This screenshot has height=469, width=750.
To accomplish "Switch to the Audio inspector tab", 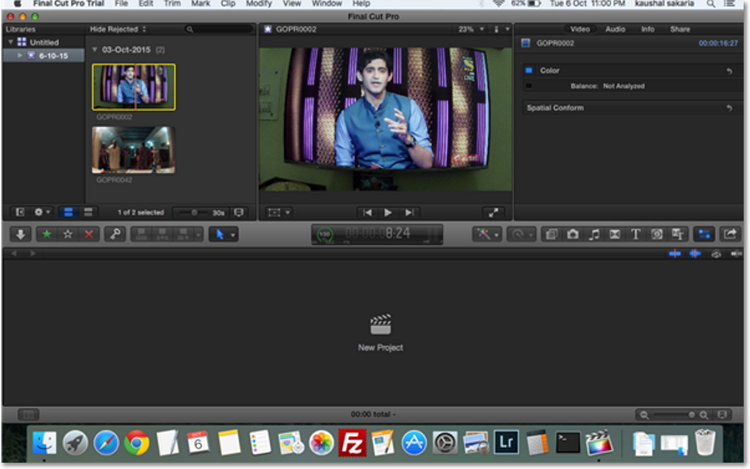I will coord(615,30).
